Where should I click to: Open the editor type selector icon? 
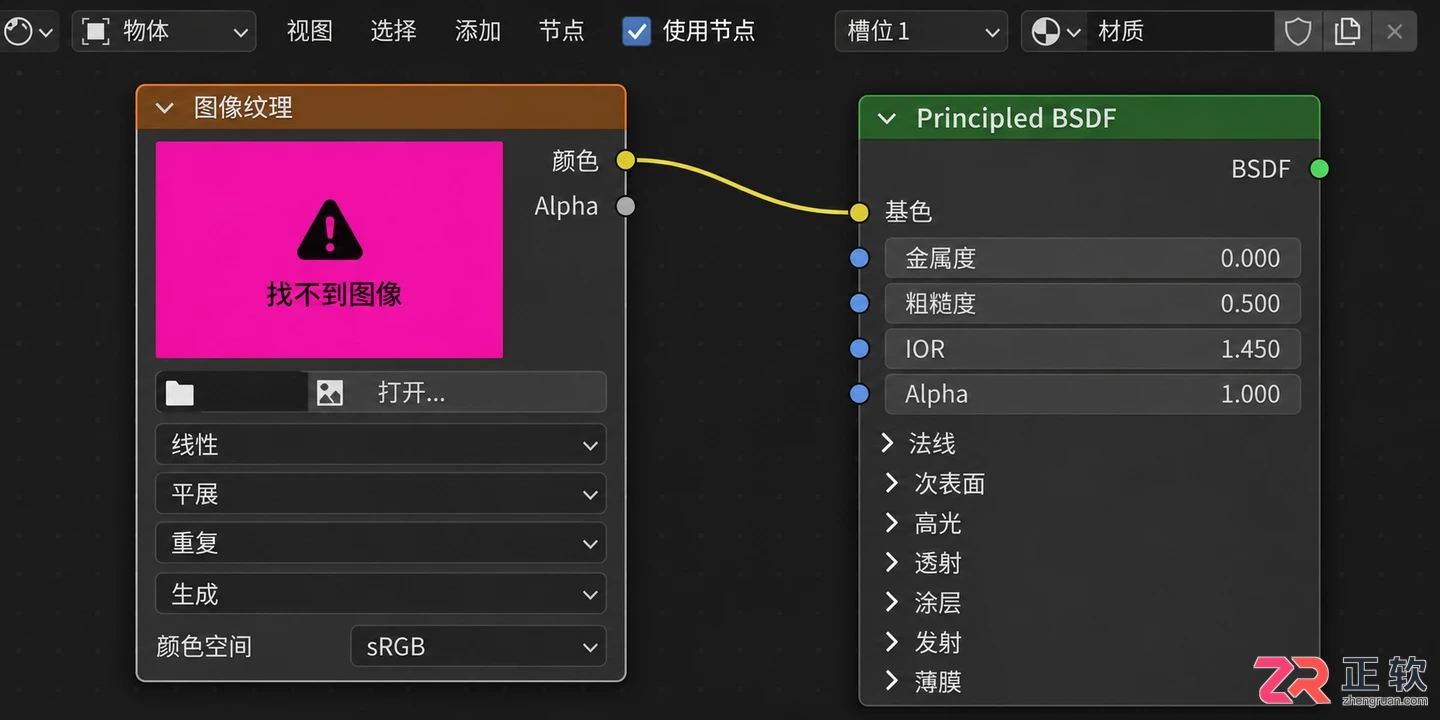(28, 32)
